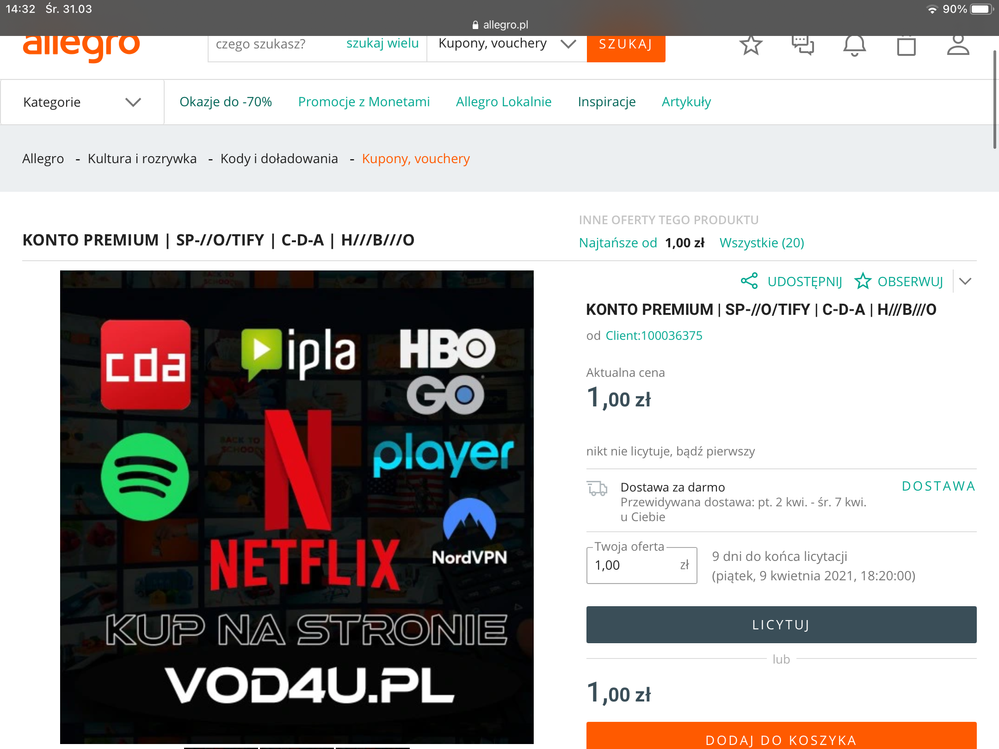
Task: Click the delivery truck icon
Action: (x=597, y=489)
